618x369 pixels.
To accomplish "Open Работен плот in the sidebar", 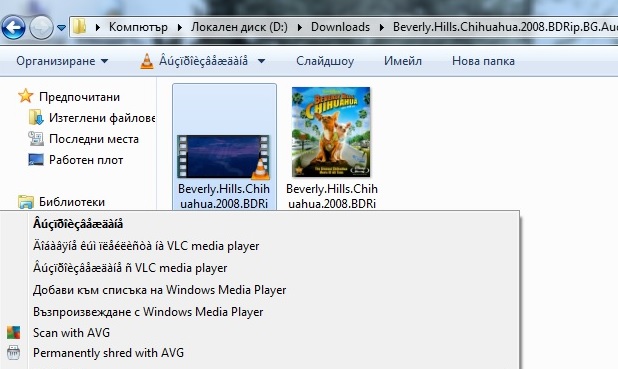I will (x=86, y=160).
